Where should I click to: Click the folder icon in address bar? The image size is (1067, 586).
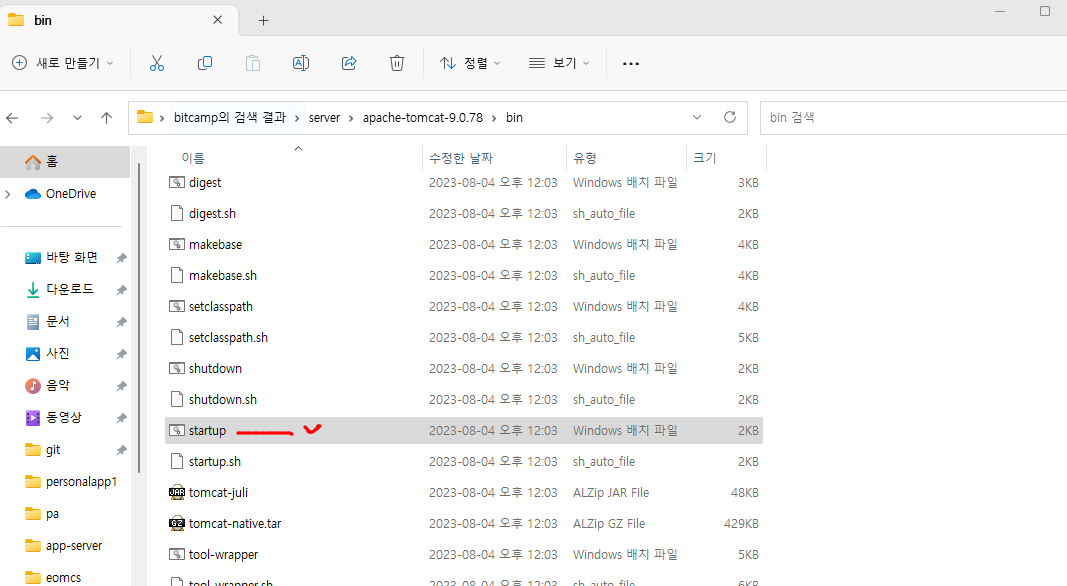pos(144,117)
